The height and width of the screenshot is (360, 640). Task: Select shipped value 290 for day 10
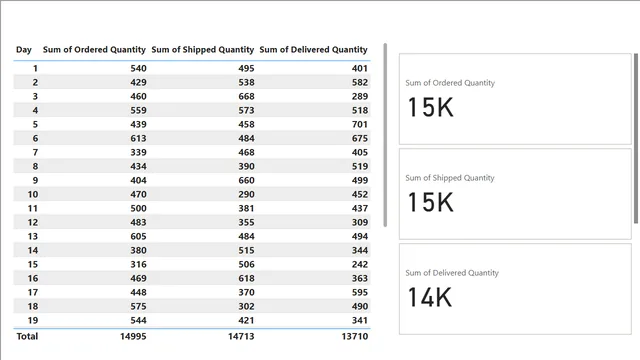tap(246, 194)
